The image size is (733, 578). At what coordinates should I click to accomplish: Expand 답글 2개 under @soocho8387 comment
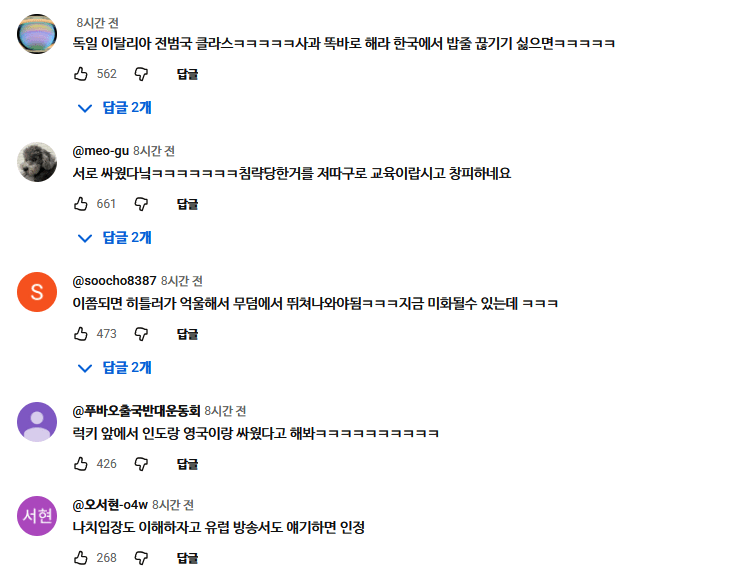click(x=115, y=367)
